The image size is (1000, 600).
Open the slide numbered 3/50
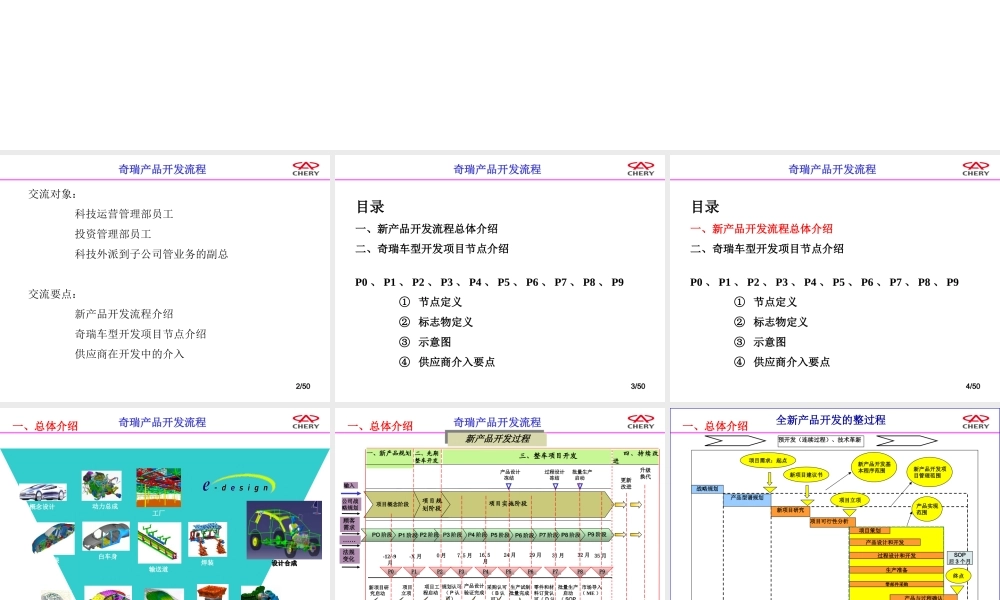(x=499, y=278)
